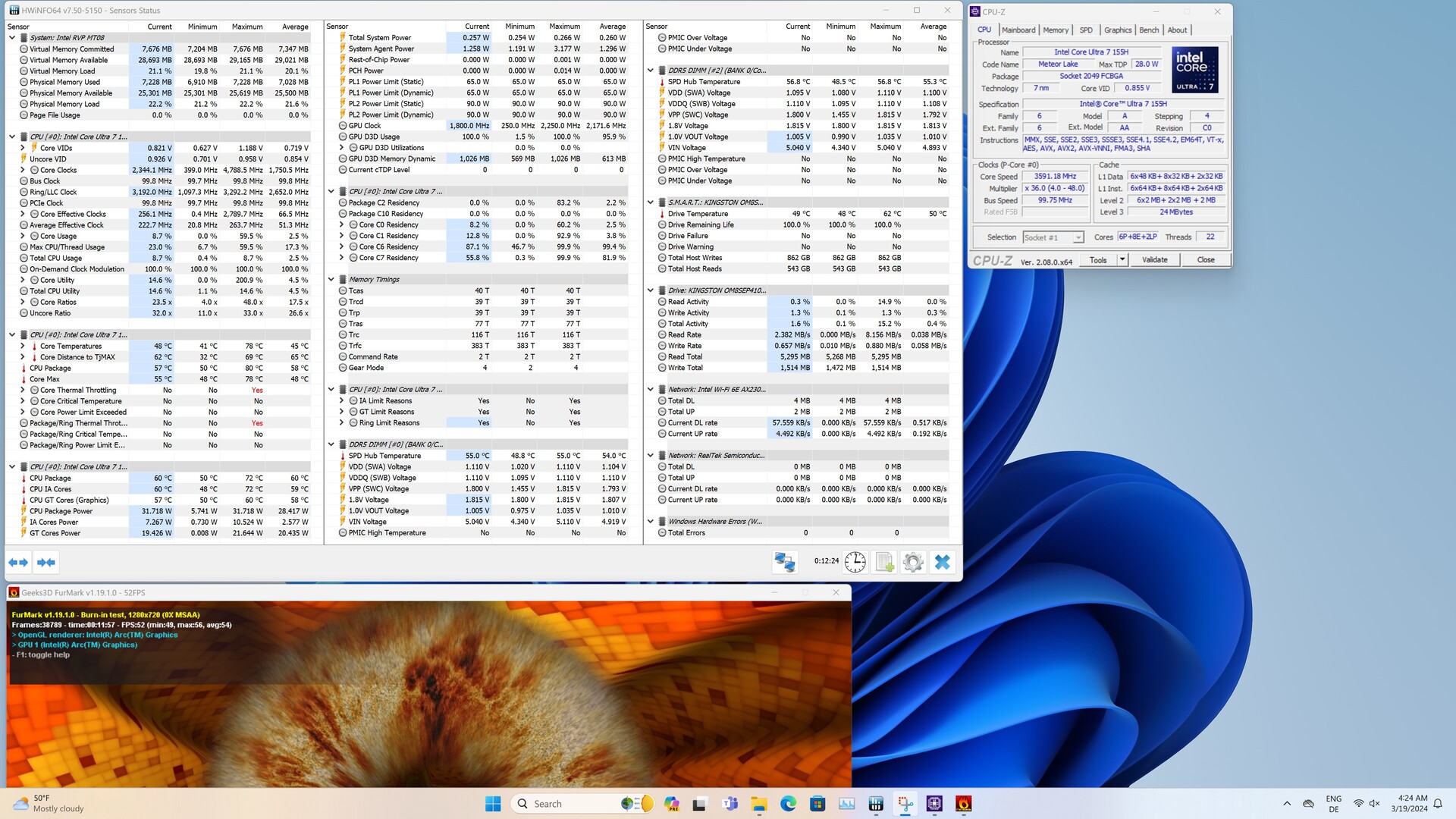
Task: Expand the IA Limit Reasons row
Action: [342, 401]
